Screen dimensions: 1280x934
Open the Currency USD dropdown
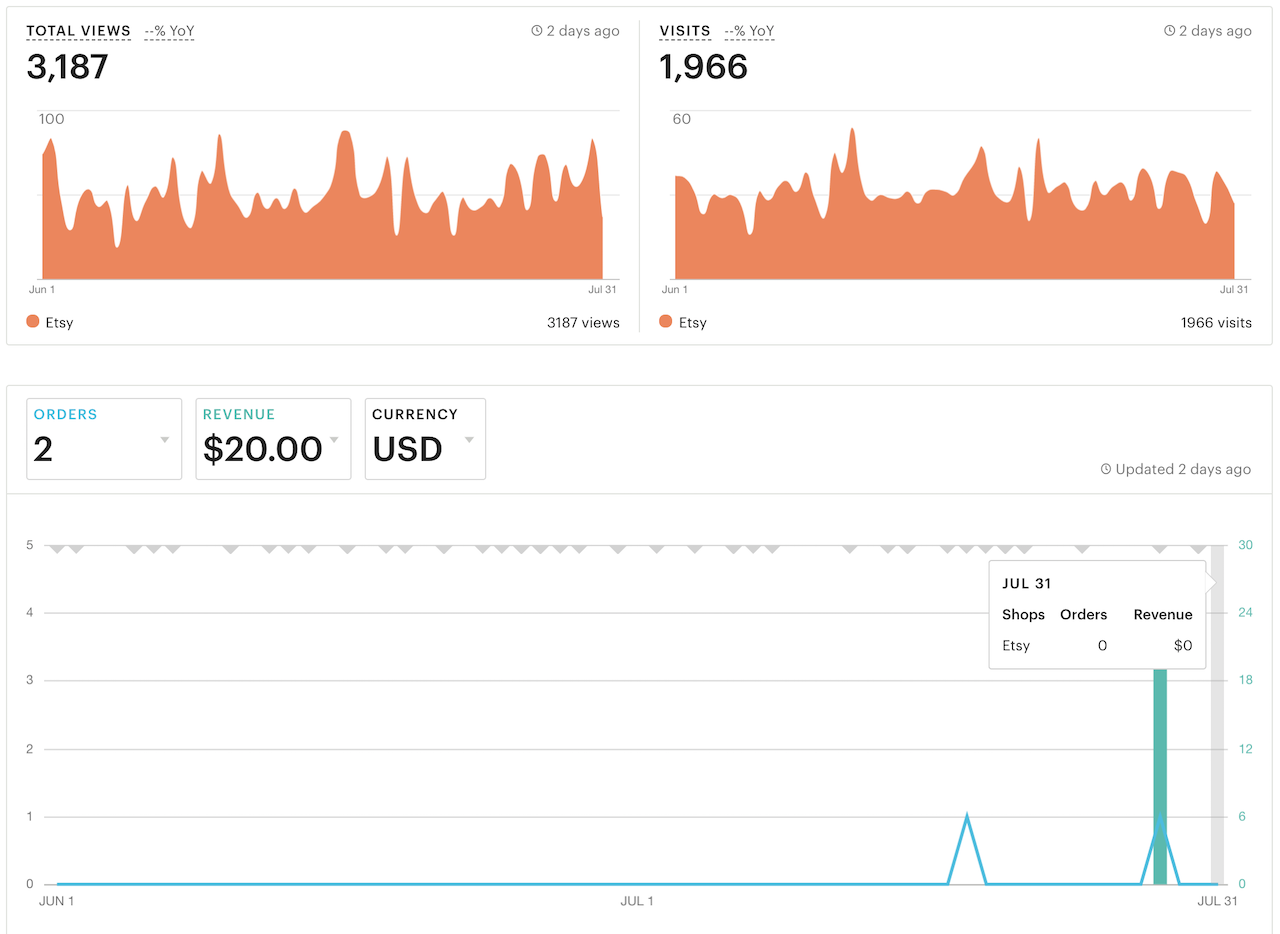425,439
